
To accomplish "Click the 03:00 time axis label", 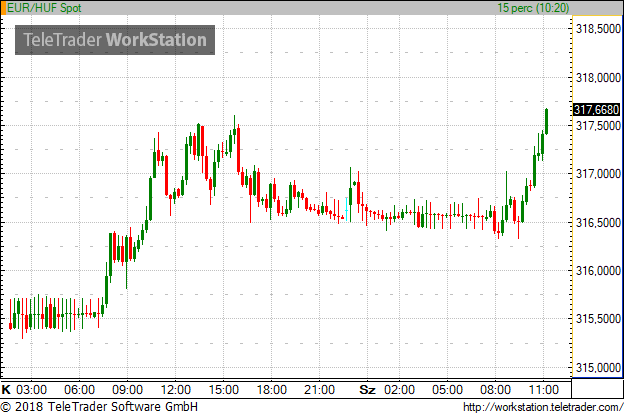I will (x=31, y=389).
